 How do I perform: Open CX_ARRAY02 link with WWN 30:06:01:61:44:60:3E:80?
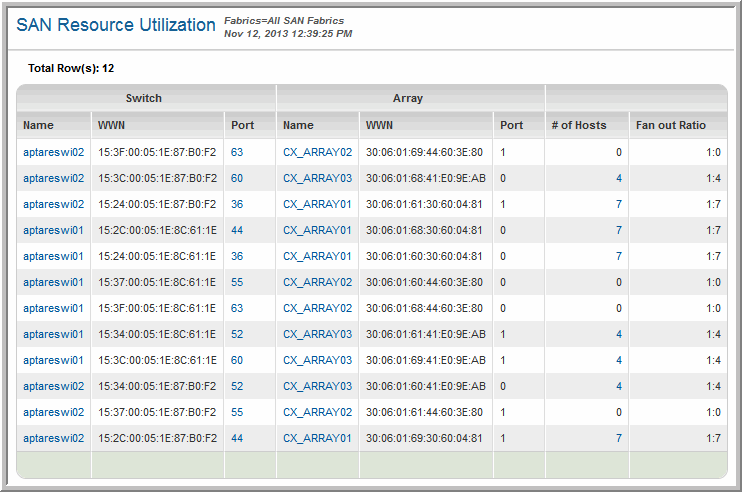coord(317,412)
